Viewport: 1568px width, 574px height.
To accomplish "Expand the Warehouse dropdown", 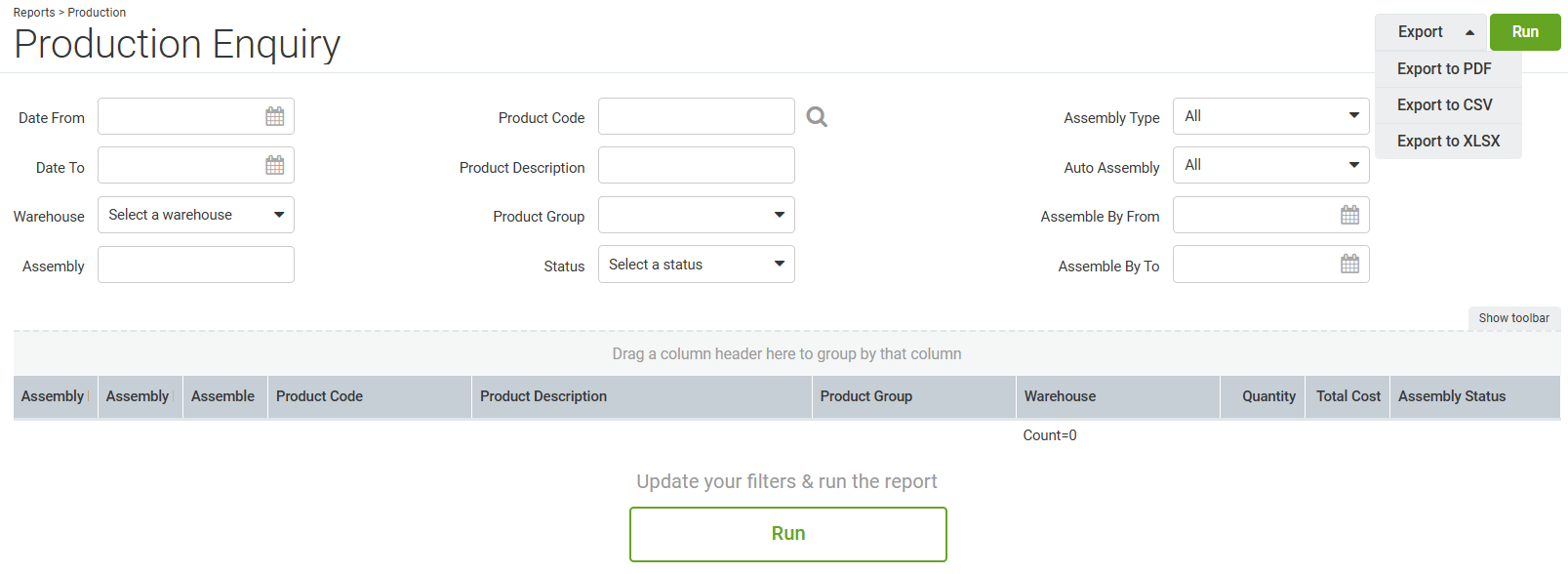I will pos(196,215).
